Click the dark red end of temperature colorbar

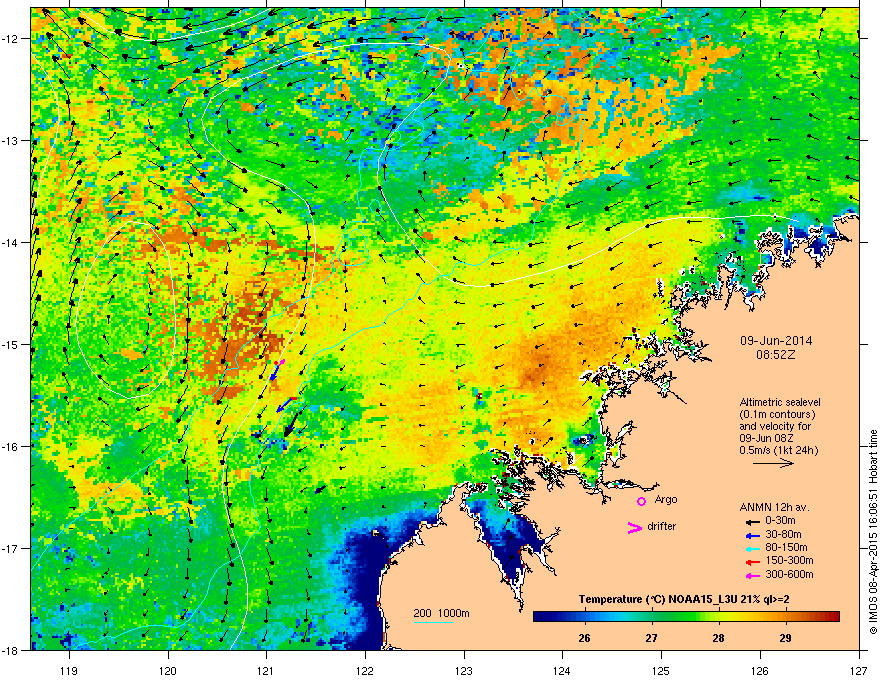click(833, 617)
